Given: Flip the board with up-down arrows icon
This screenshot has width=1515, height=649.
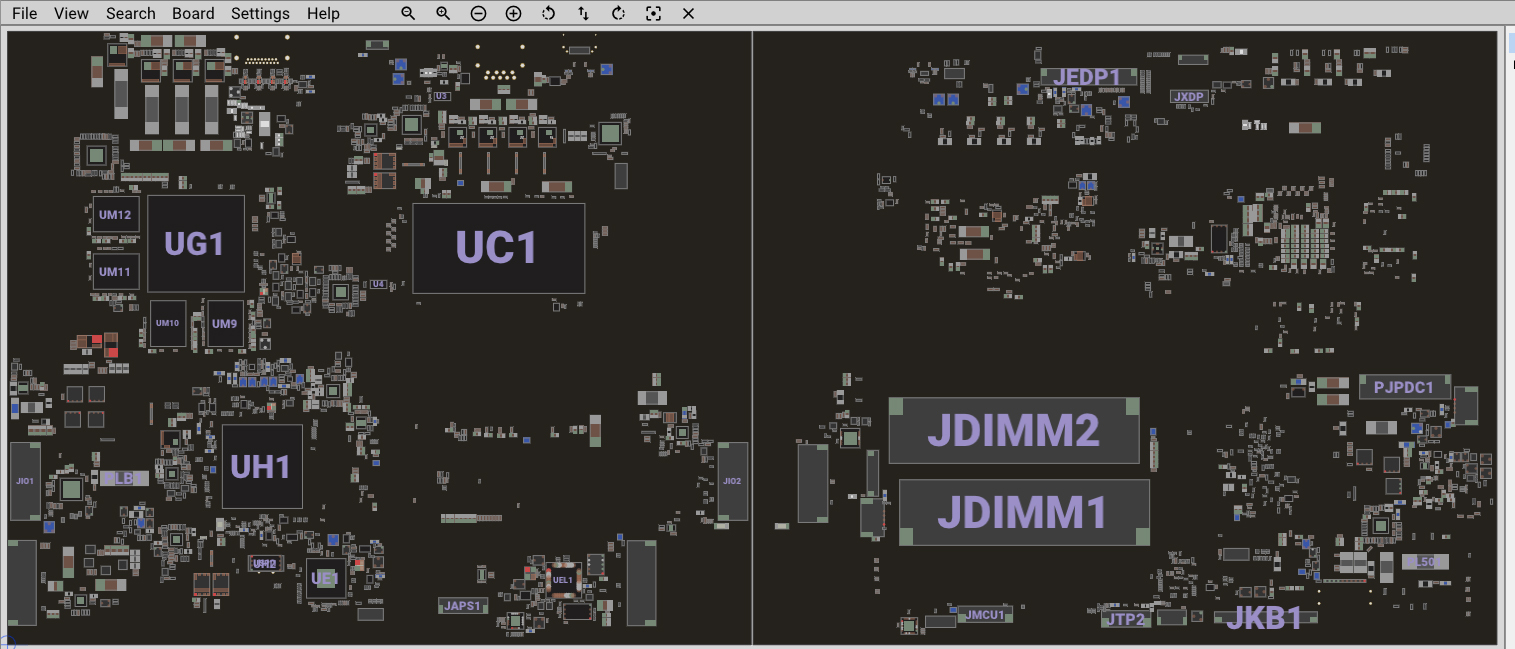Looking at the screenshot, I should coord(583,14).
